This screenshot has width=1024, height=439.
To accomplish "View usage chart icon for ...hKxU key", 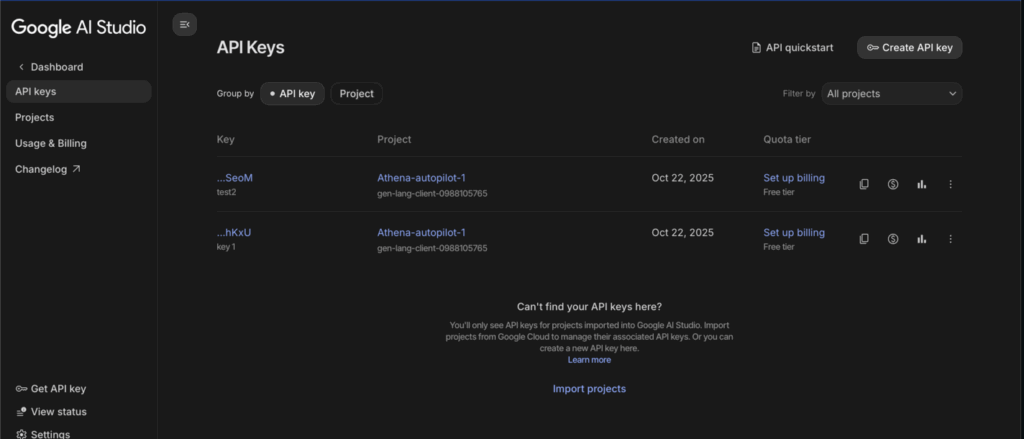I will point(921,239).
